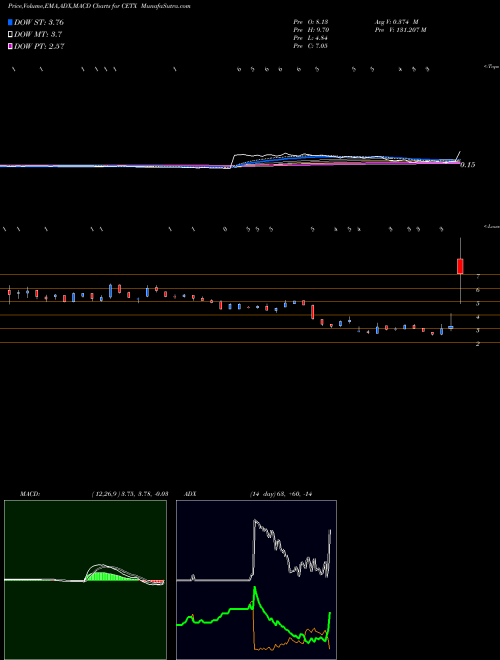Open the green MACD histogram panel
This screenshot has height=660, width=500.
85,580
